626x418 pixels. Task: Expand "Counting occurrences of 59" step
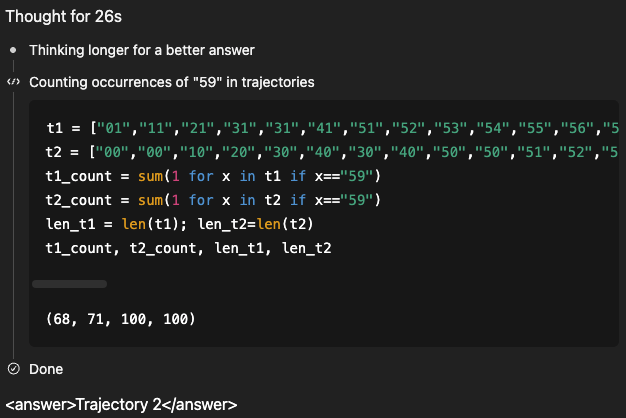tap(172, 81)
